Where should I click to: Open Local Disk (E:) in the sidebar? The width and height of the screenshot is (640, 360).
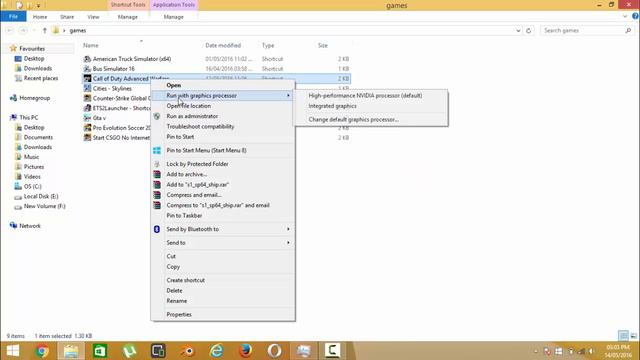click(x=41, y=196)
